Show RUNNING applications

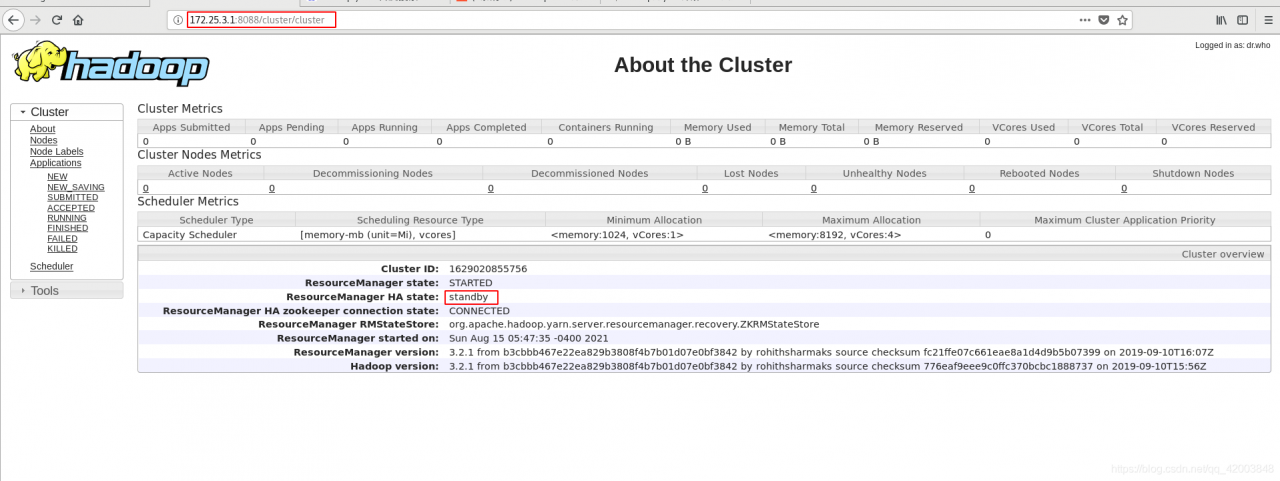tap(67, 218)
